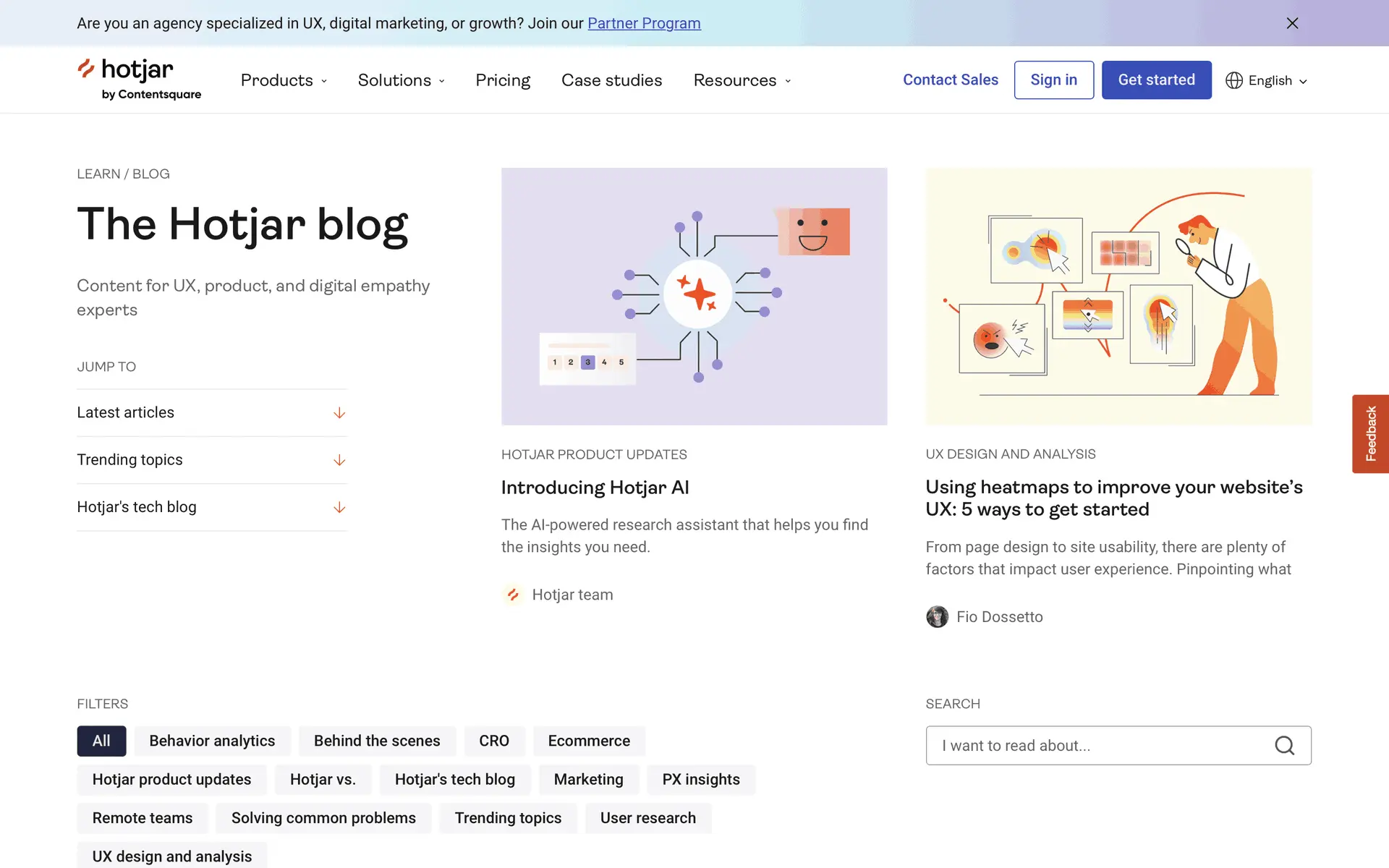Image resolution: width=1389 pixels, height=868 pixels.
Task: Click the Hotjar team author avatar icon
Action: point(513,595)
